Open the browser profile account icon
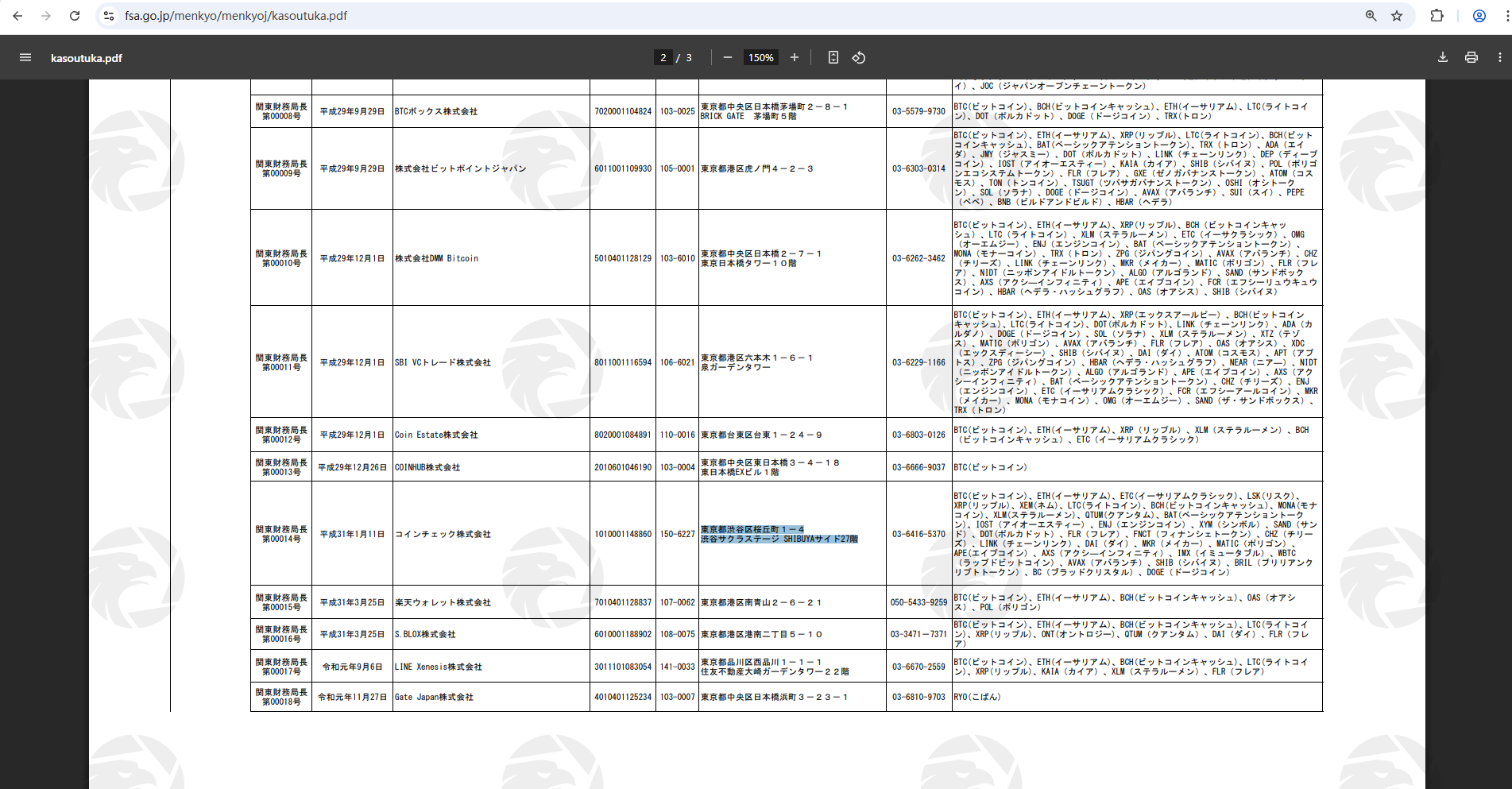The image size is (1512, 789). pyautogui.click(x=1479, y=16)
